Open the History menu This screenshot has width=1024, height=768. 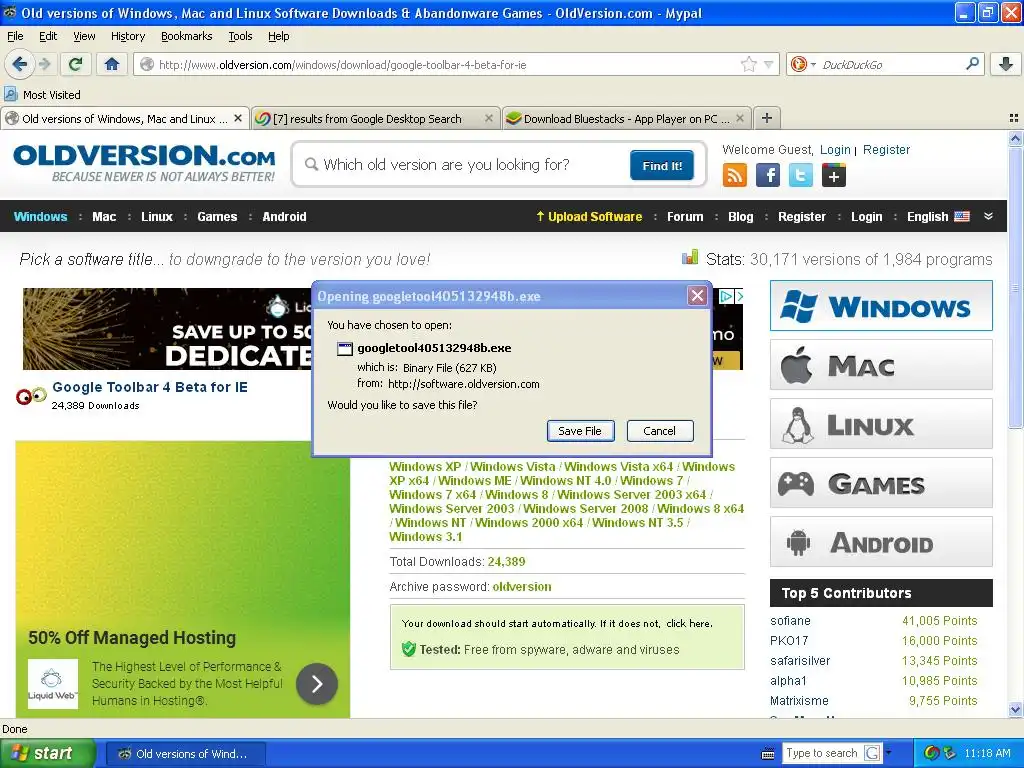pos(127,36)
